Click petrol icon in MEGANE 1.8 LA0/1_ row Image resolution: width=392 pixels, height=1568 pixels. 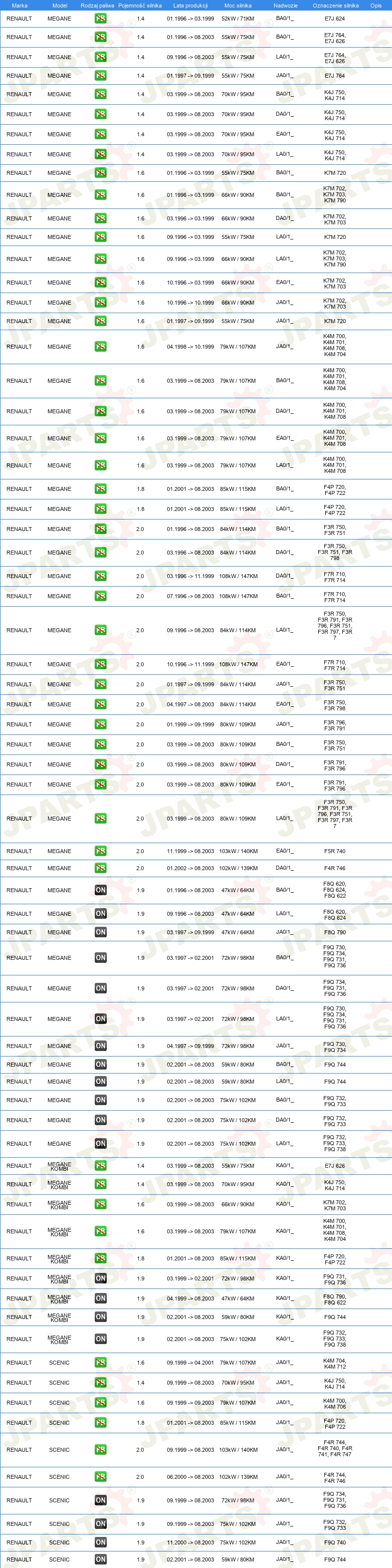click(100, 509)
